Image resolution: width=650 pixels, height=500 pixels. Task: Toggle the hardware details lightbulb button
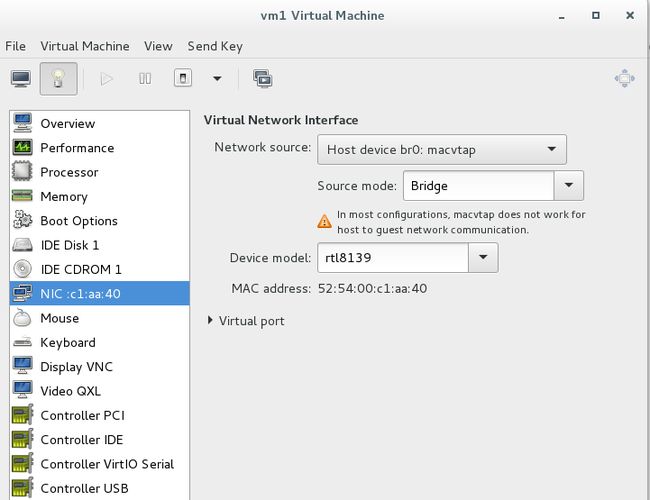tap(58, 78)
